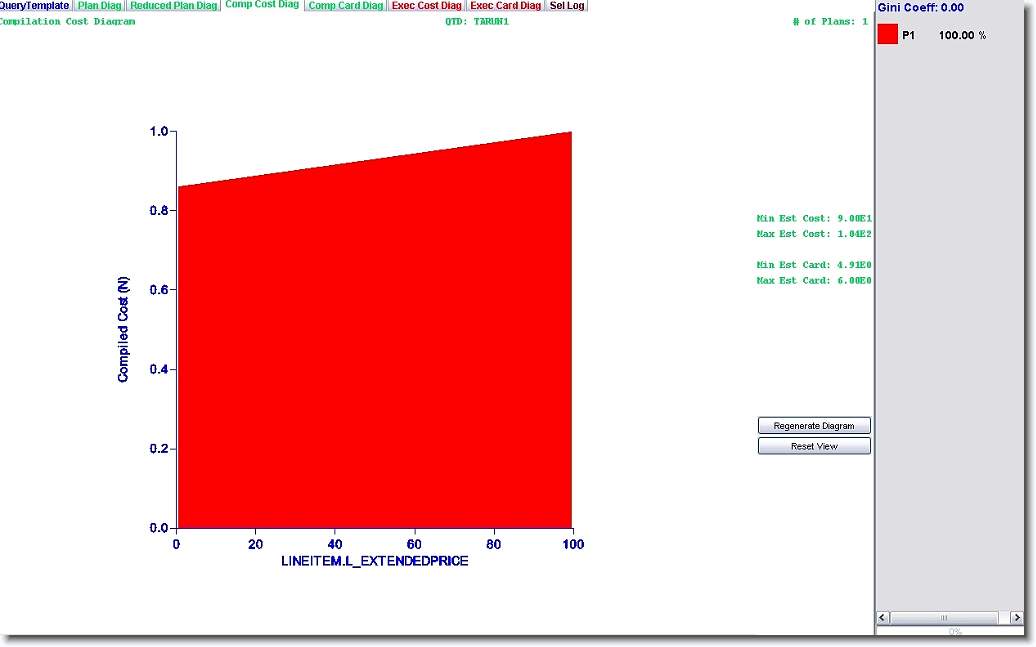Switch to the Exec Card Diag tab
Image resolution: width=1036 pixels, height=647 pixels.
click(x=506, y=6)
